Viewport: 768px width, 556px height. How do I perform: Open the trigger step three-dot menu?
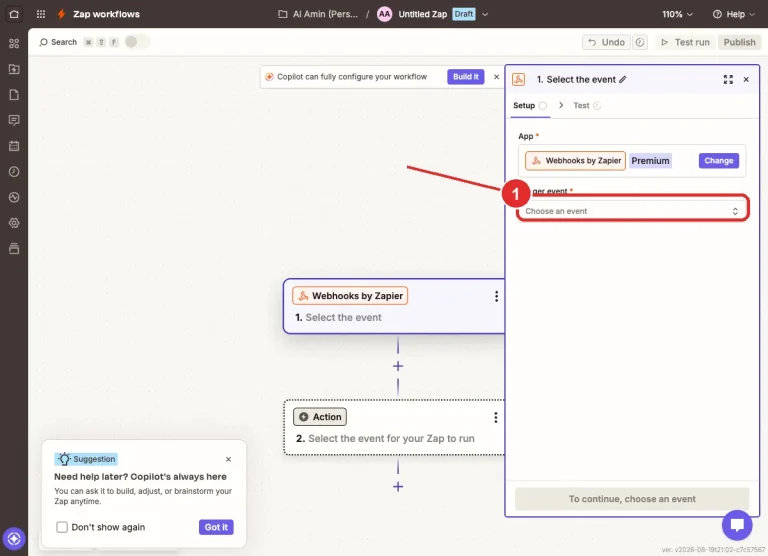[496, 296]
